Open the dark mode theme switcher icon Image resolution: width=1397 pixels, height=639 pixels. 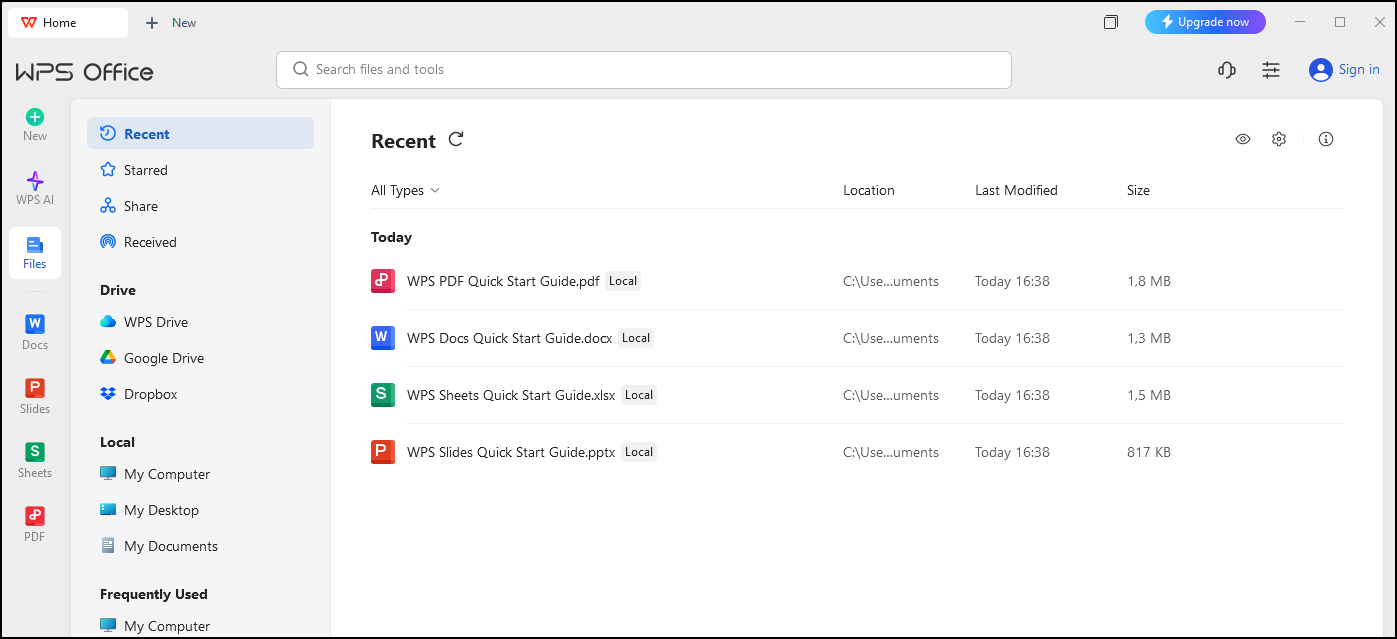(x=1226, y=70)
